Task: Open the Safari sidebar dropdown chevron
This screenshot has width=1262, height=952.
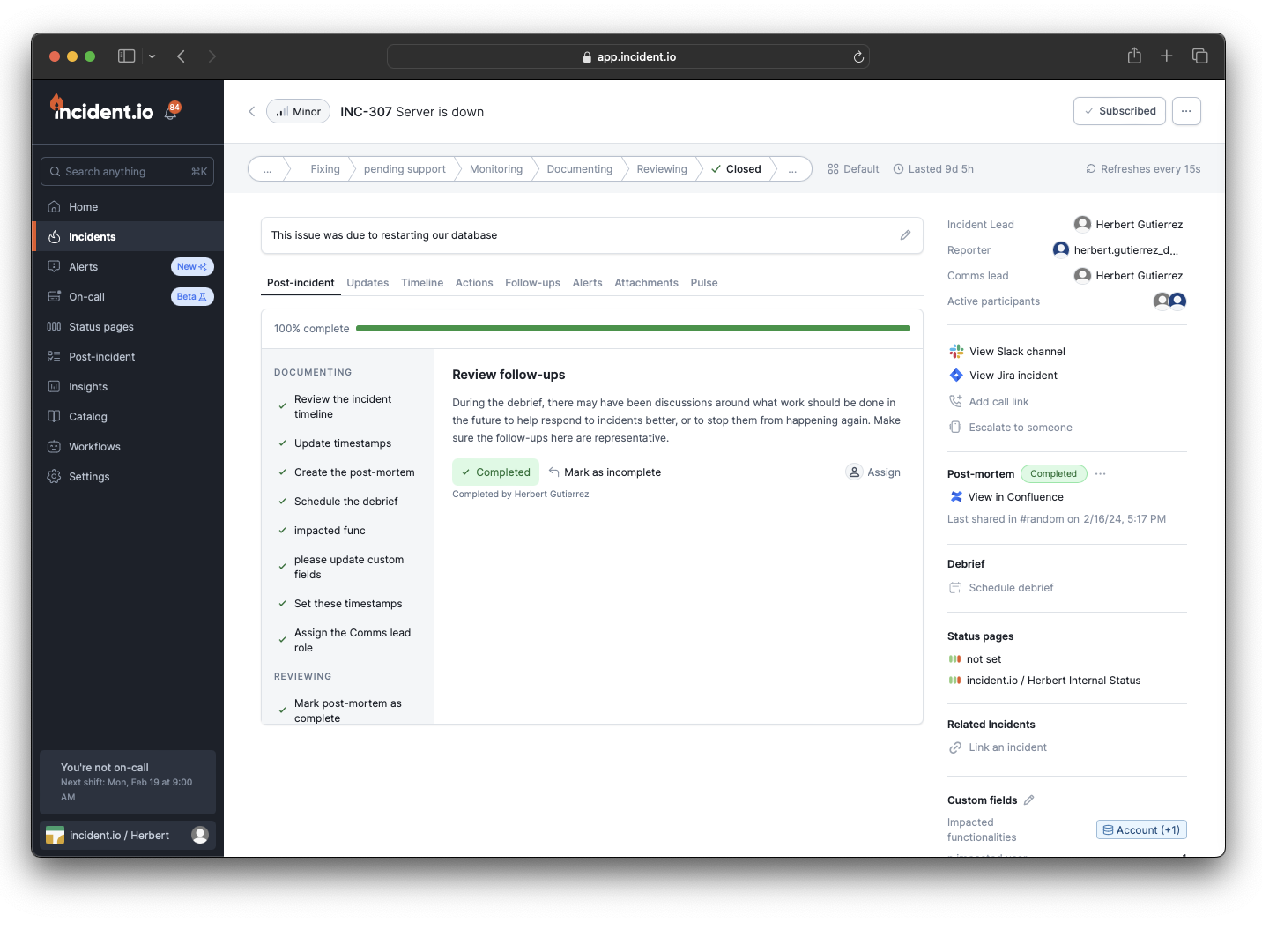Action: 152,56
